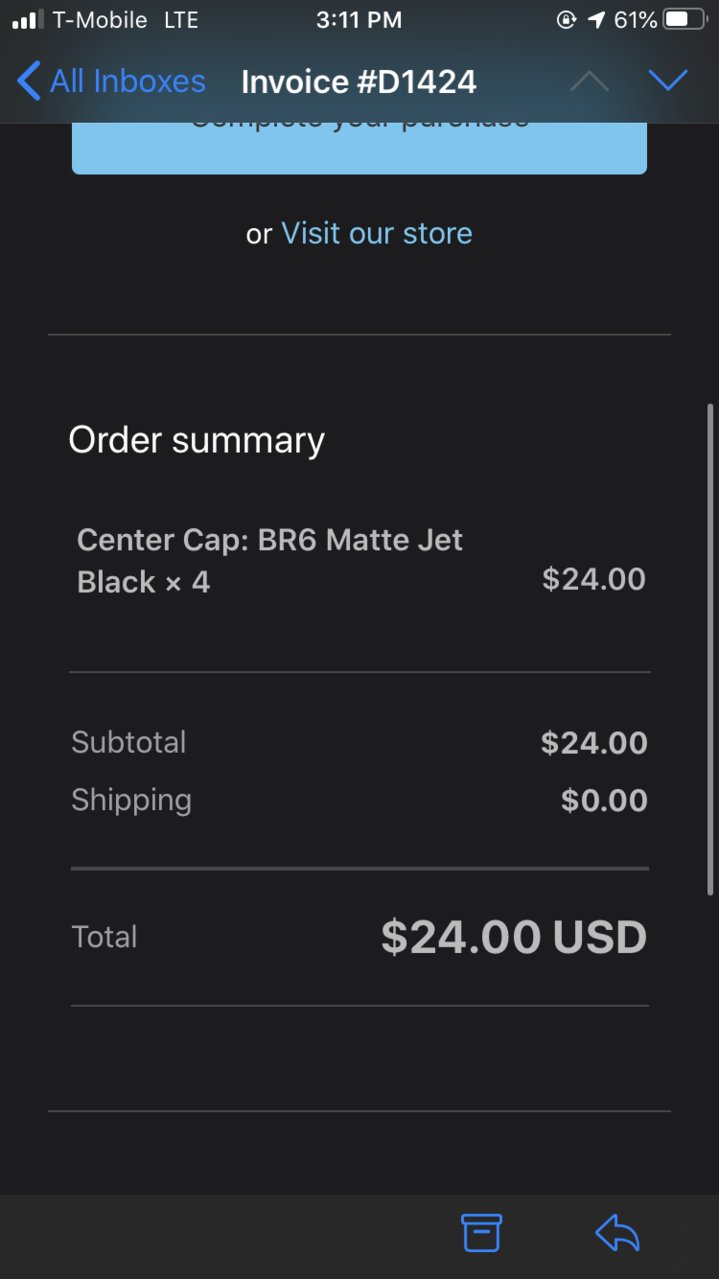This screenshot has width=719, height=1279.
Task: Tap the Subtotal $24.00 value
Action: [594, 743]
